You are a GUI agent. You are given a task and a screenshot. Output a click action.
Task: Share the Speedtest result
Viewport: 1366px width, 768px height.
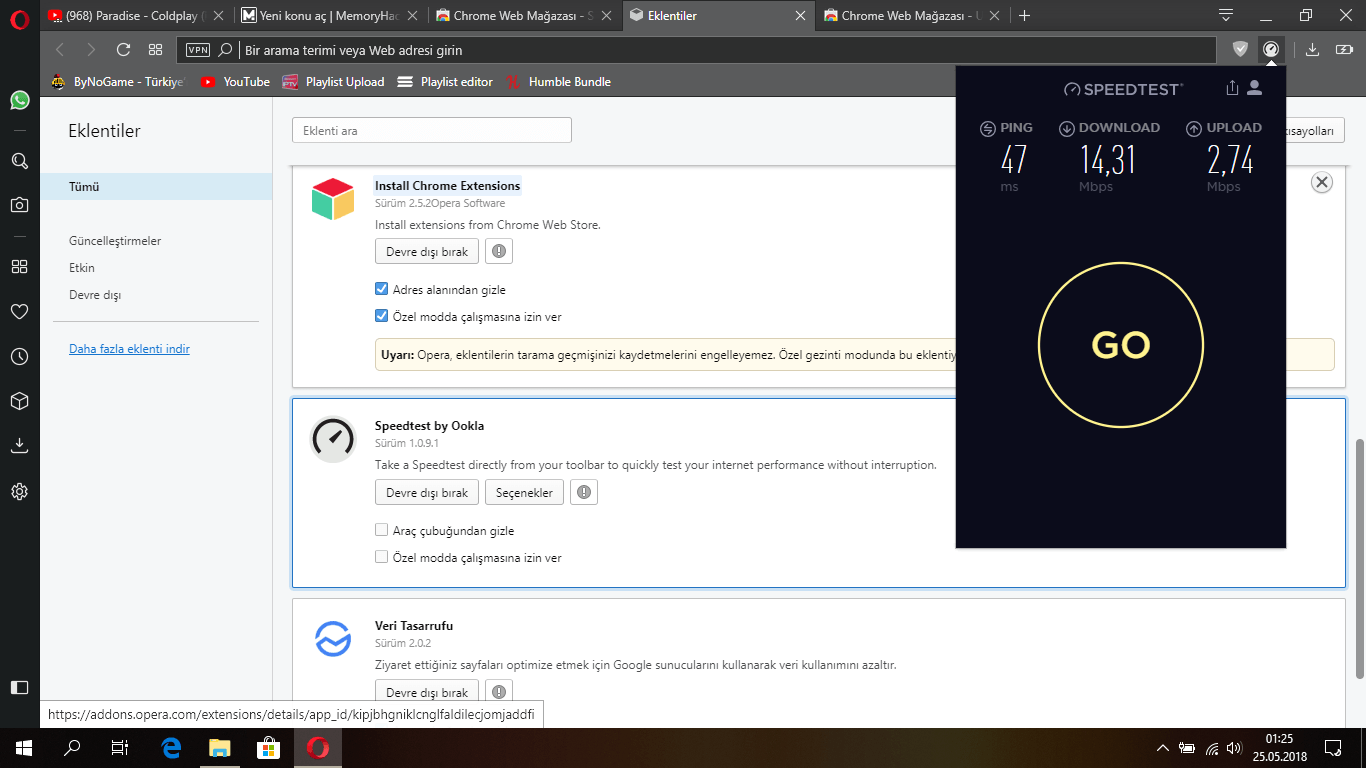pyautogui.click(x=1232, y=88)
